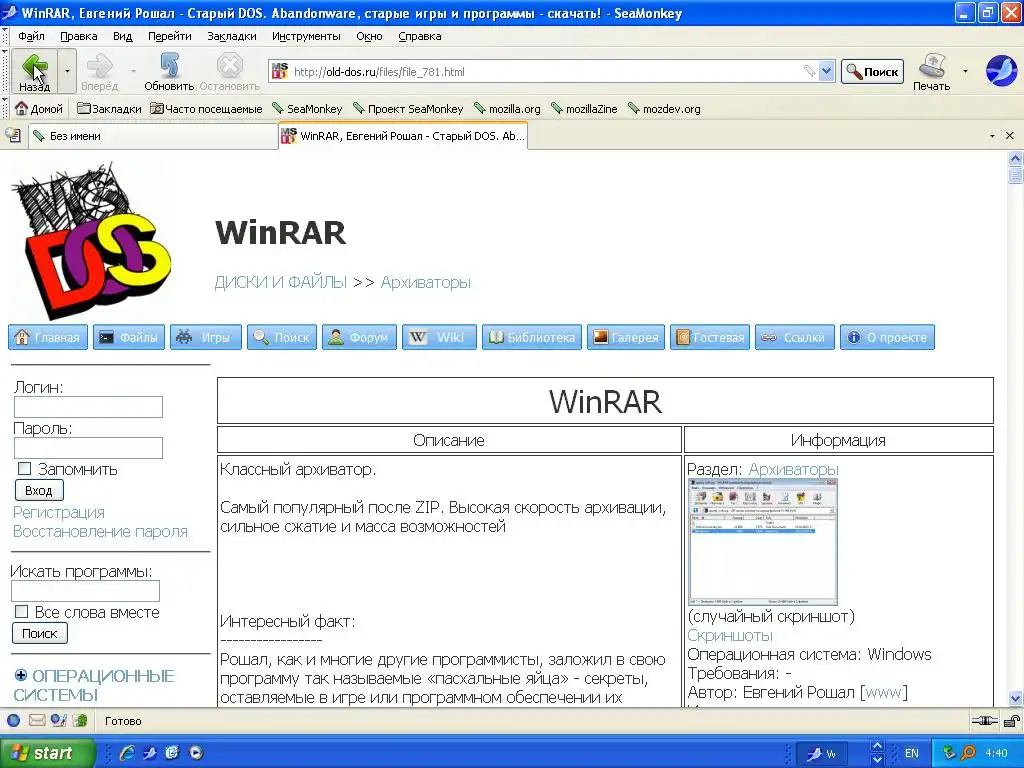The height and width of the screenshot is (768, 1024).
Task: Open the Назад history dropdown arrow
Action: point(67,71)
